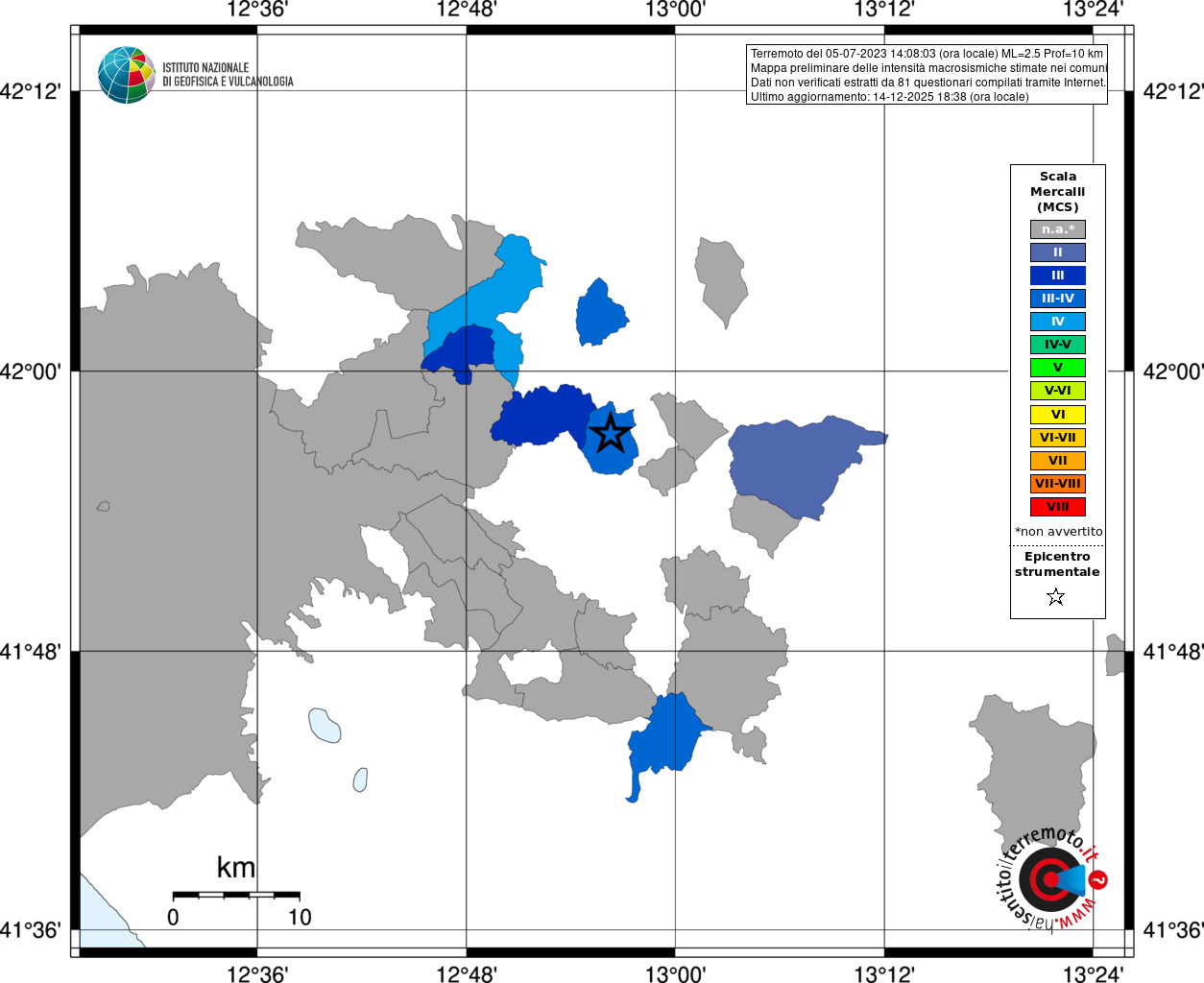The width and height of the screenshot is (1204, 983).
Task: Click the outlined star symbol in the legend
Action: (1056, 597)
